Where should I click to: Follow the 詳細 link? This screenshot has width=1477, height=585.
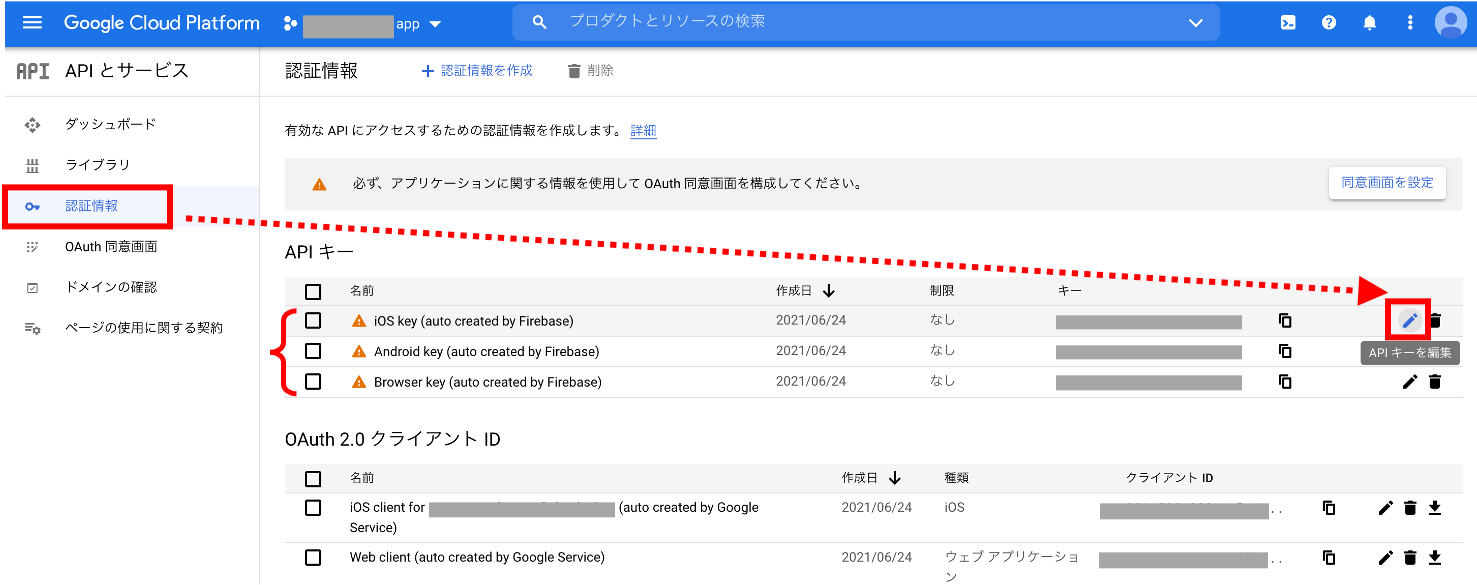(x=644, y=131)
